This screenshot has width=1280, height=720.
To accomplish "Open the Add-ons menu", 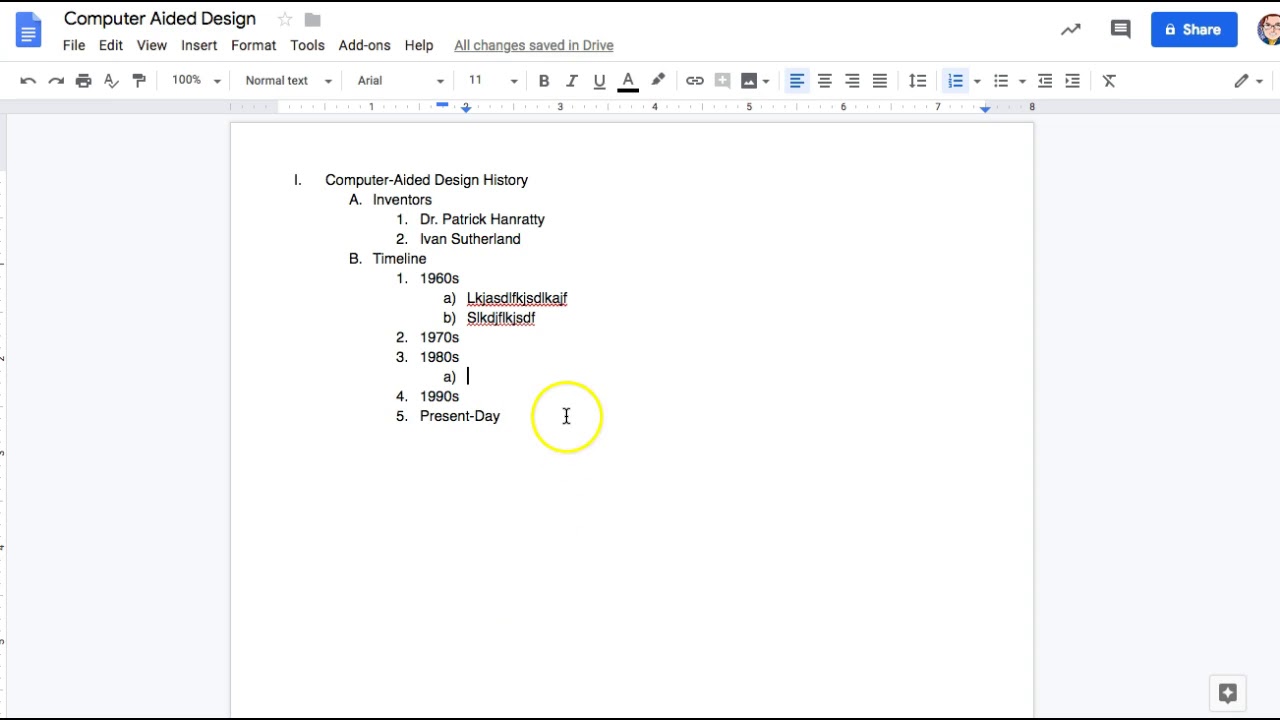I will click(x=364, y=45).
